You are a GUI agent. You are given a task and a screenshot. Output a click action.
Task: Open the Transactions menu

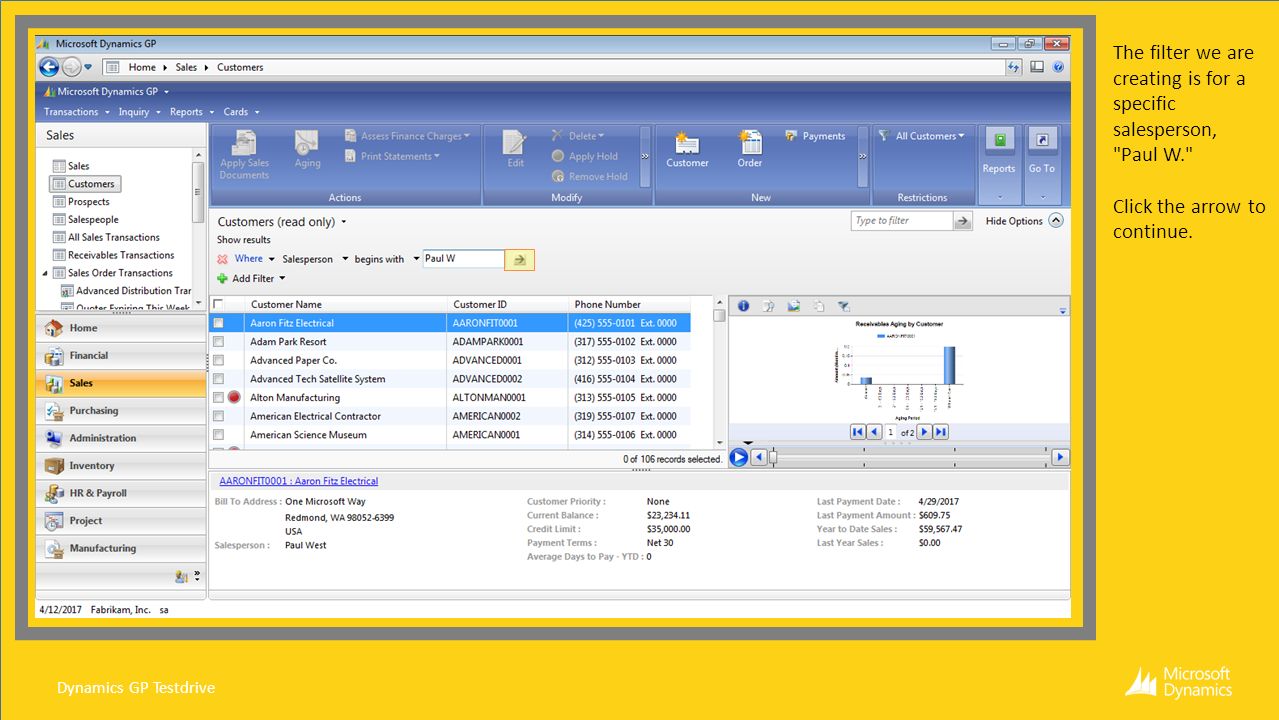[x=76, y=112]
